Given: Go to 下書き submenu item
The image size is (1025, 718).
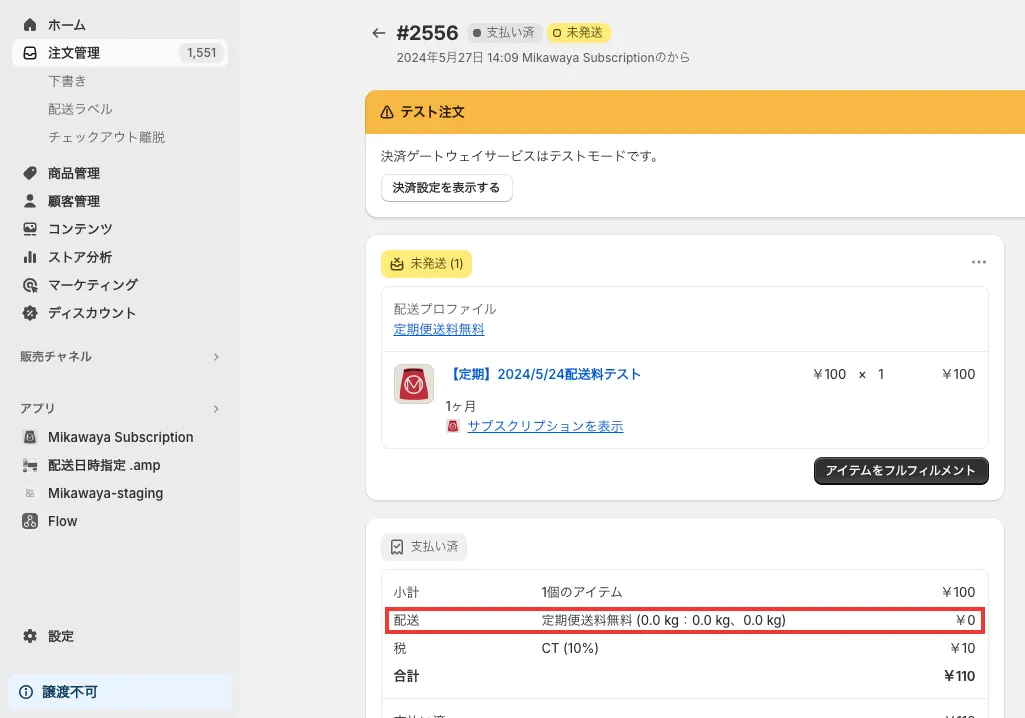Looking at the screenshot, I should point(67,81).
